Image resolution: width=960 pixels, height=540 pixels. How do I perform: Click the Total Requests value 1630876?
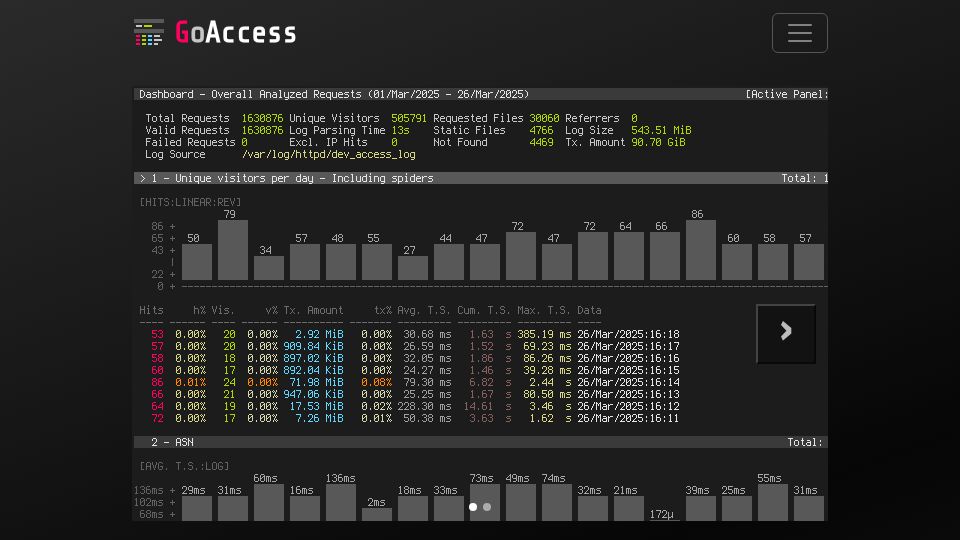262,118
